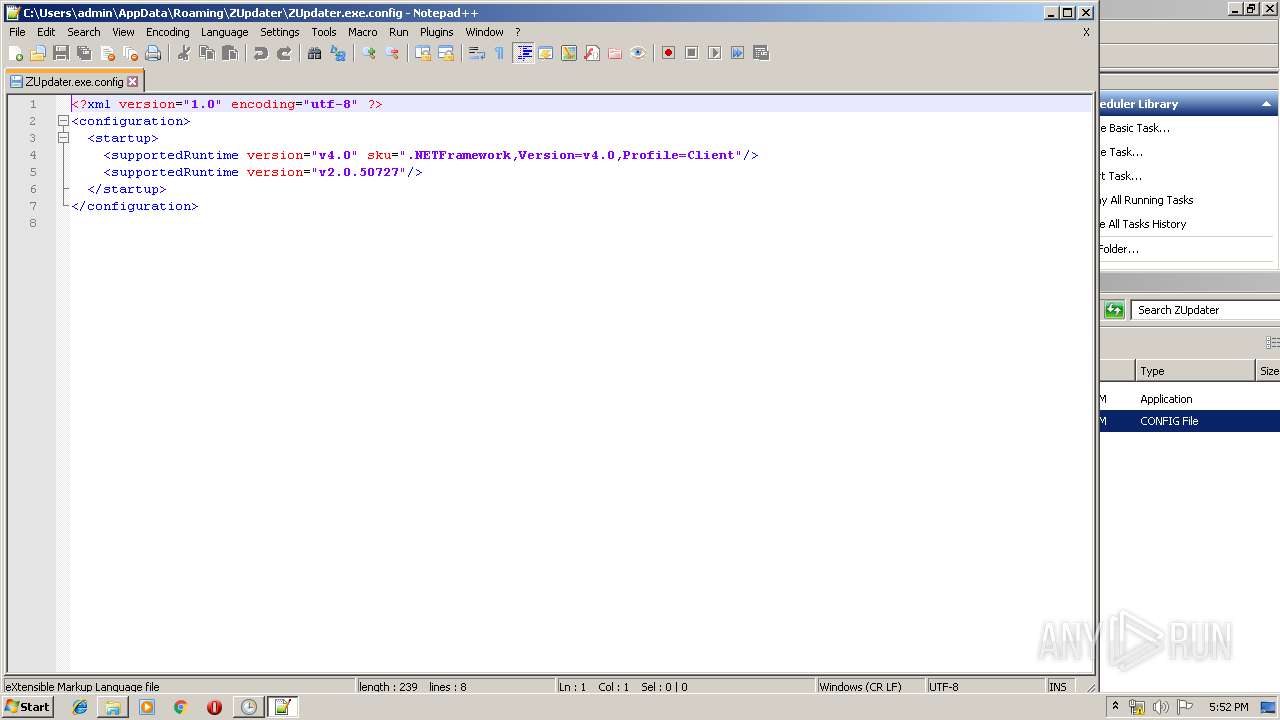Zoom out of the editor

coord(392,53)
